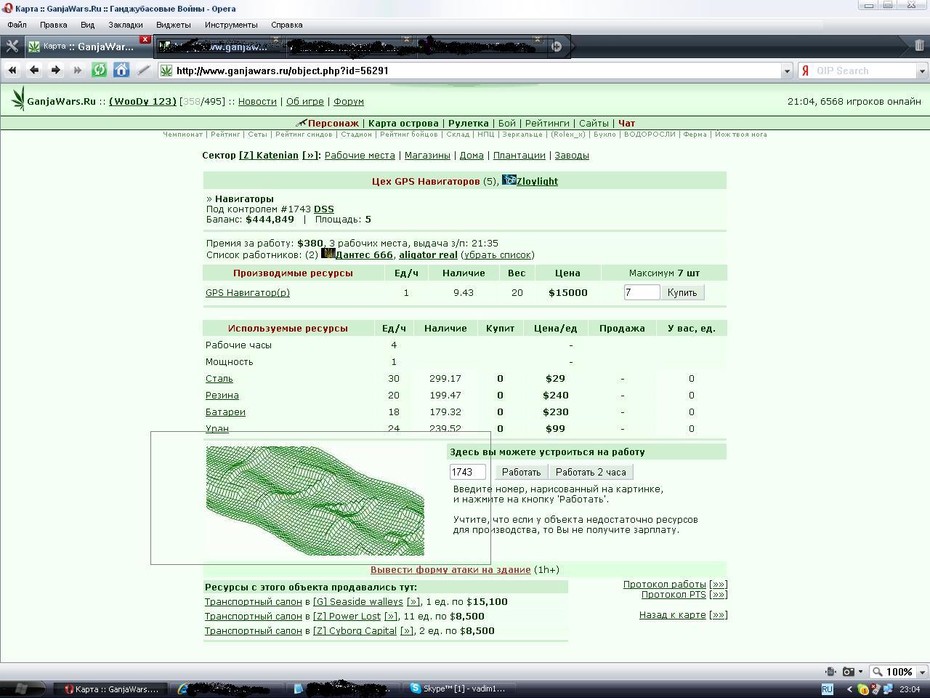The width and height of the screenshot is (930, 698).
Task: Click the Купить button
Action: [682, 292]
